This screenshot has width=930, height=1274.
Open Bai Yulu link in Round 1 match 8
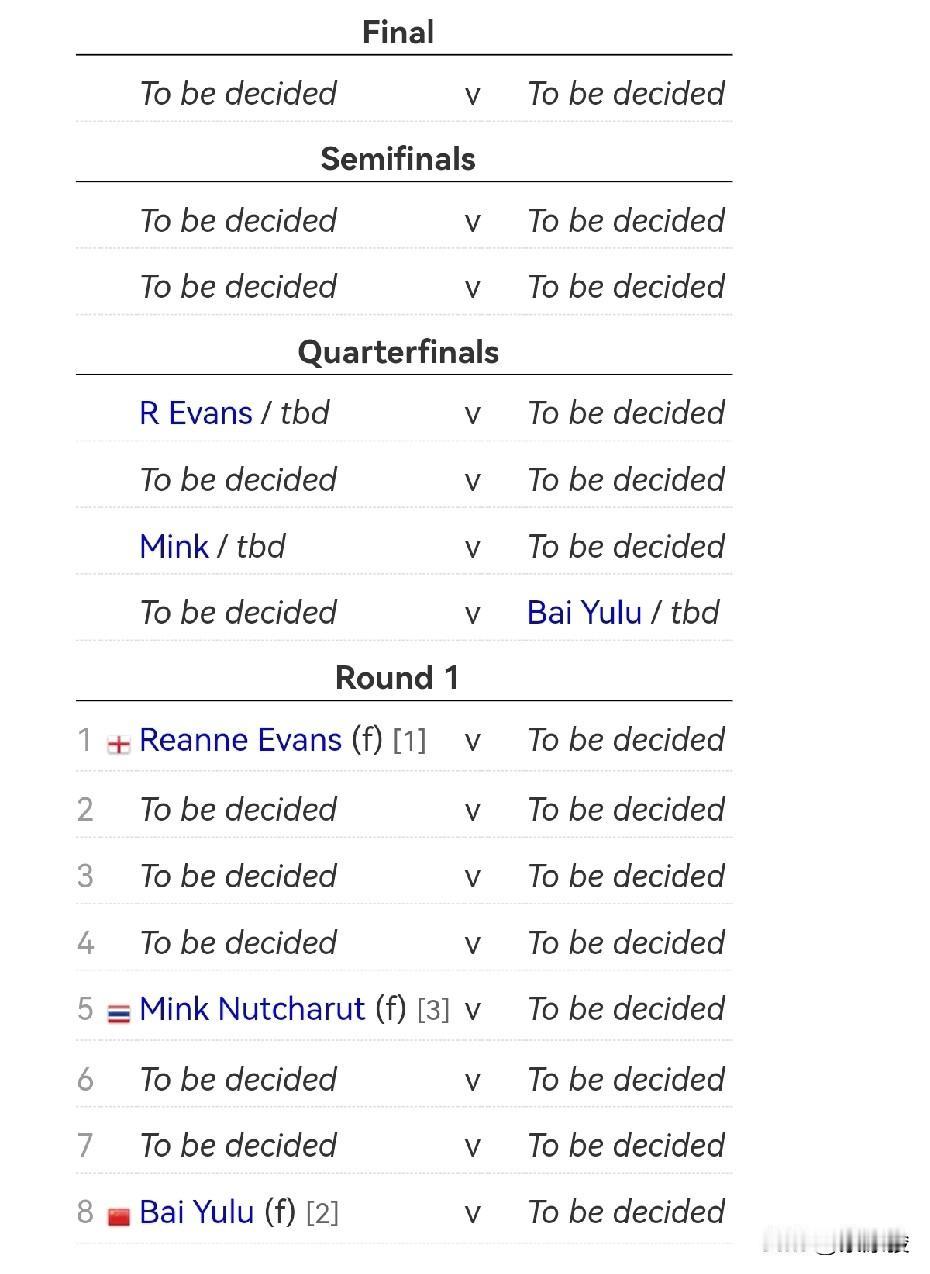pyautogui.click(x=197, y=1212)
